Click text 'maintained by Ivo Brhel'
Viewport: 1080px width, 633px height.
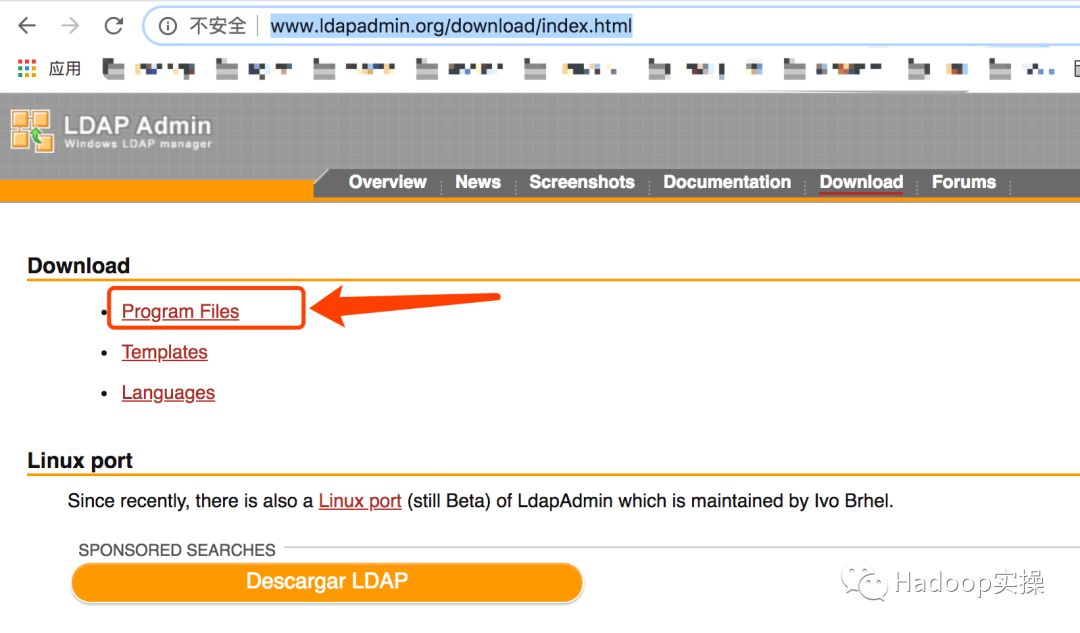click(x=789, y=501)
